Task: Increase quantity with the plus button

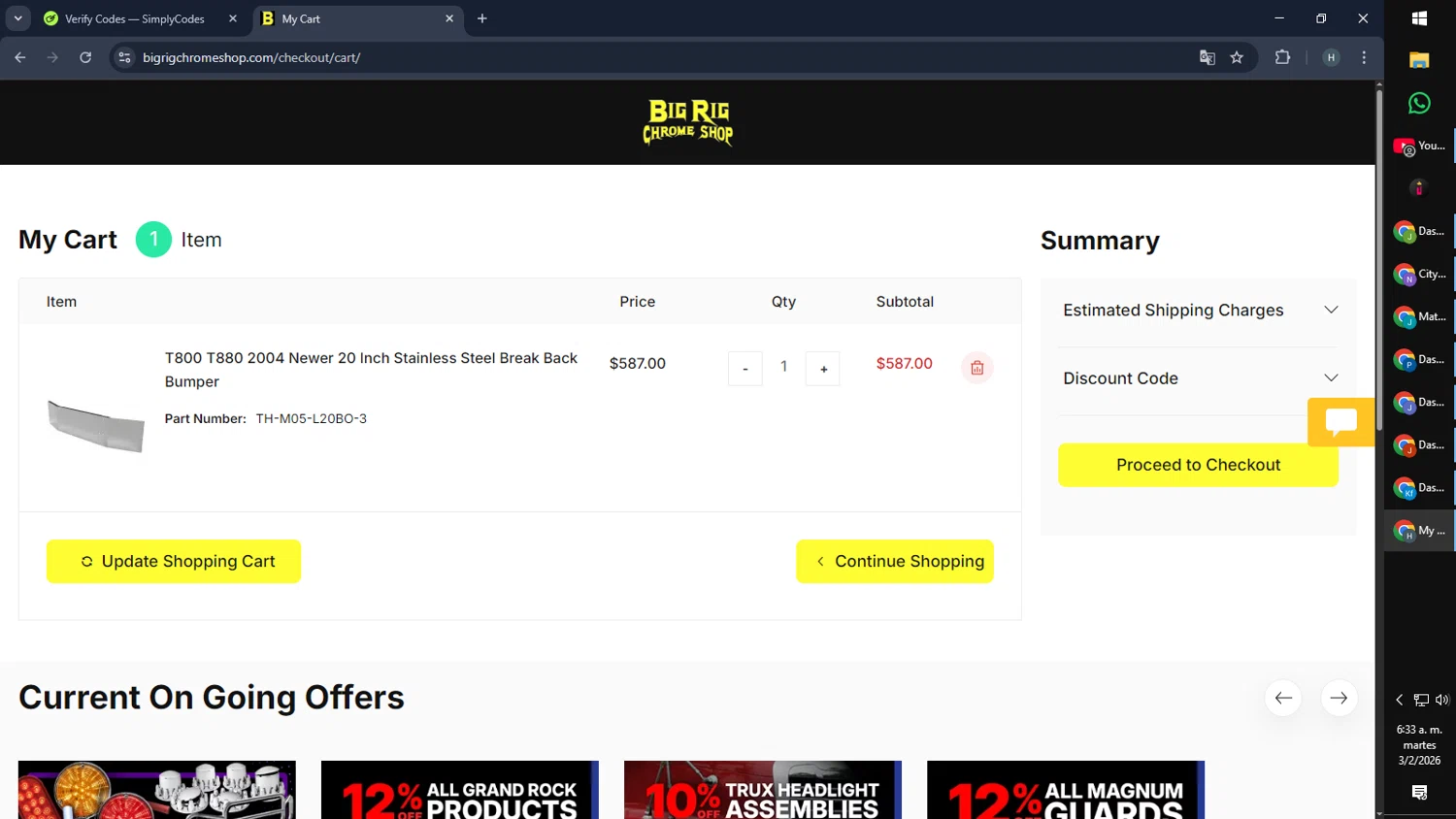Action: click(823, 369)
